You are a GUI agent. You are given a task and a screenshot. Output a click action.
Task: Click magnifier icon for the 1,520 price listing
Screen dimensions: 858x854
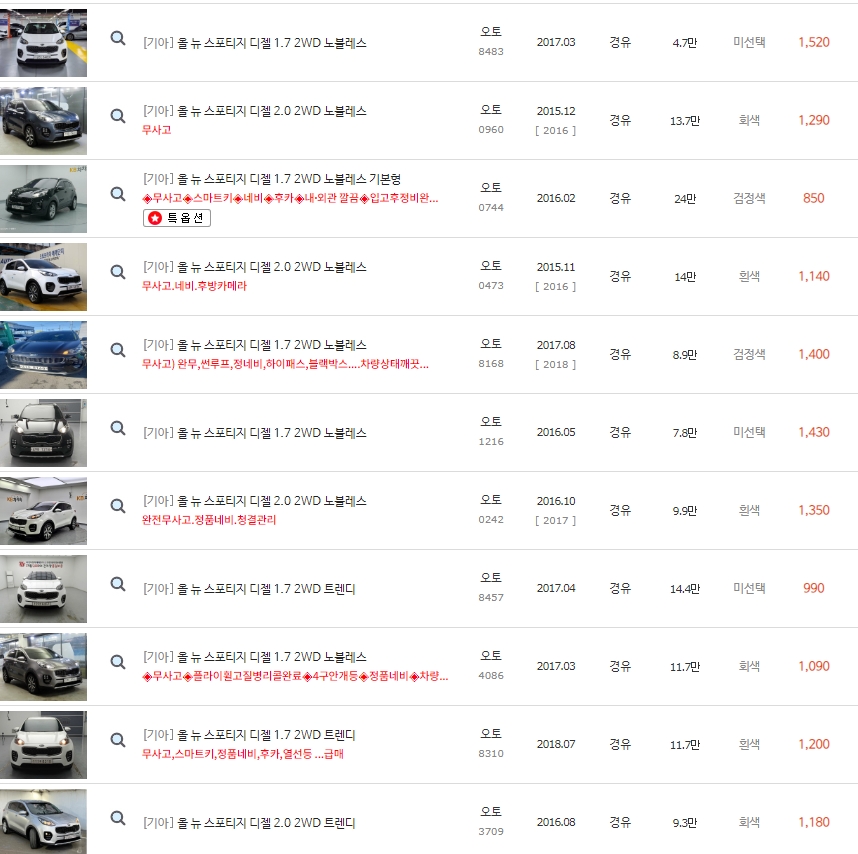pos(118,38)
